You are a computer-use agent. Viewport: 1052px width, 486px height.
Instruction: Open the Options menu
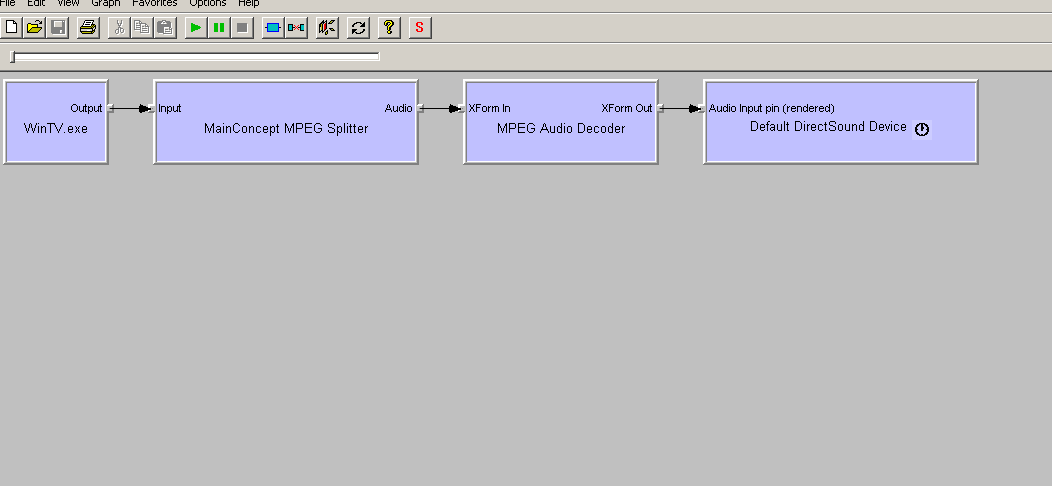(x=208, y=3)
